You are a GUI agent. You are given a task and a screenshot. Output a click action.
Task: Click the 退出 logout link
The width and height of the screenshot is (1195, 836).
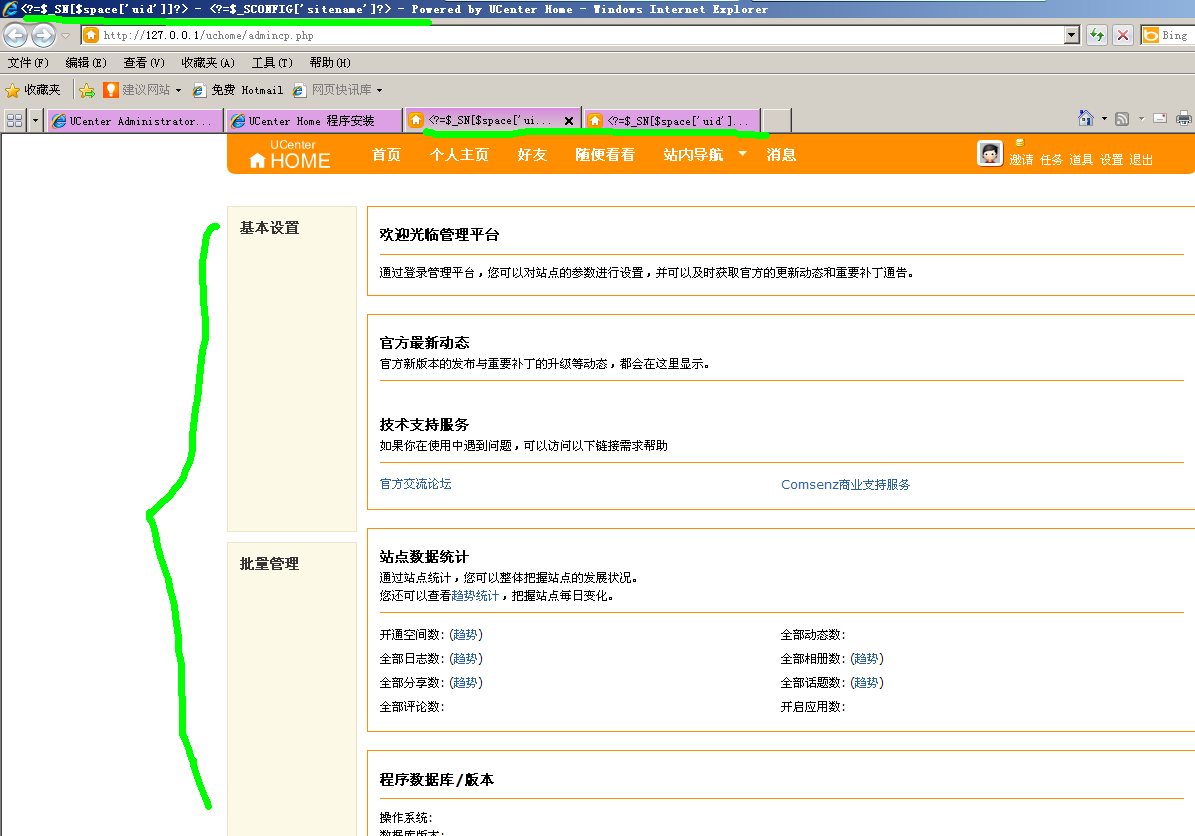point(1141,159)
